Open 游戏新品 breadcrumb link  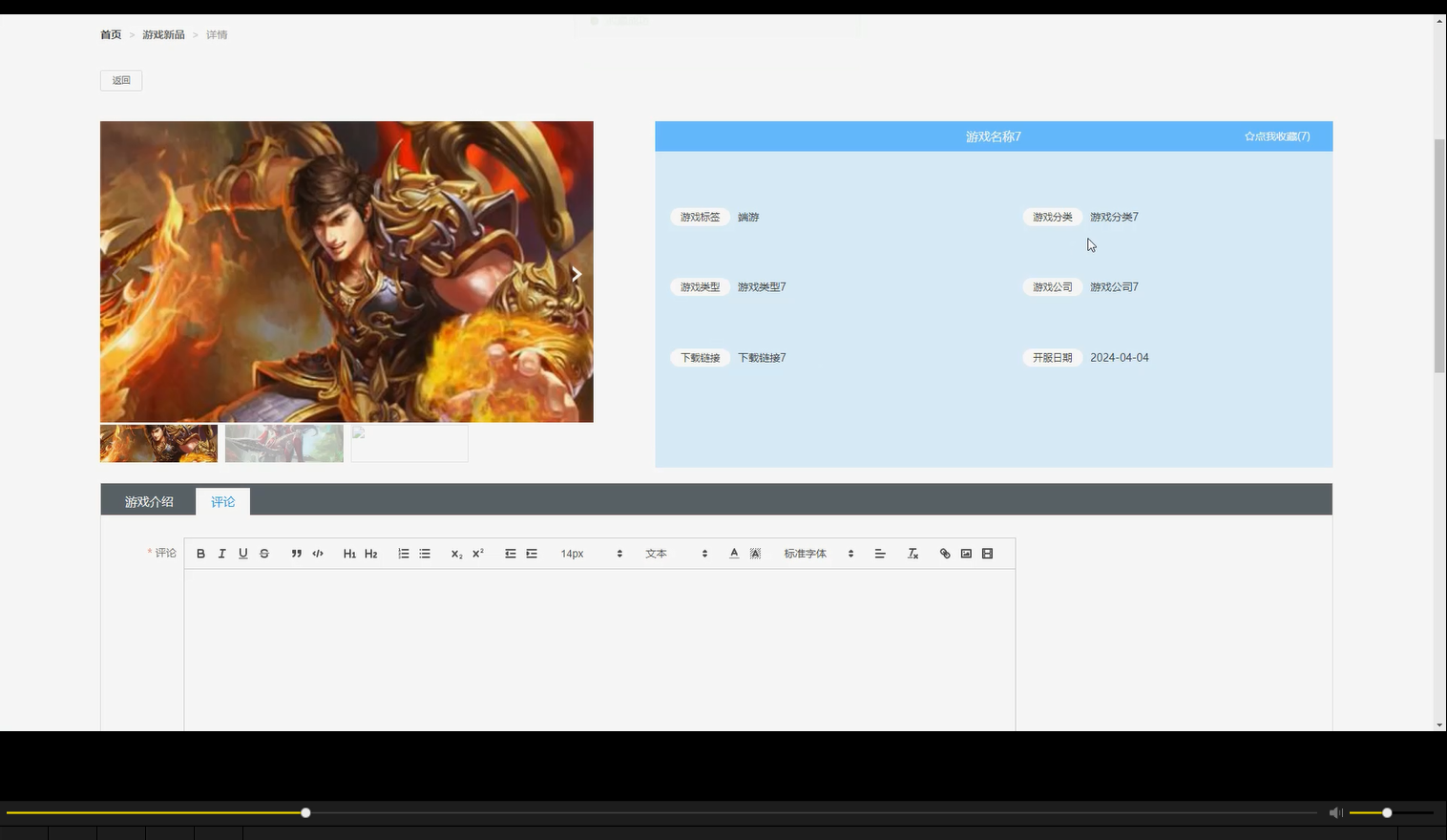(x=163, y=34)
